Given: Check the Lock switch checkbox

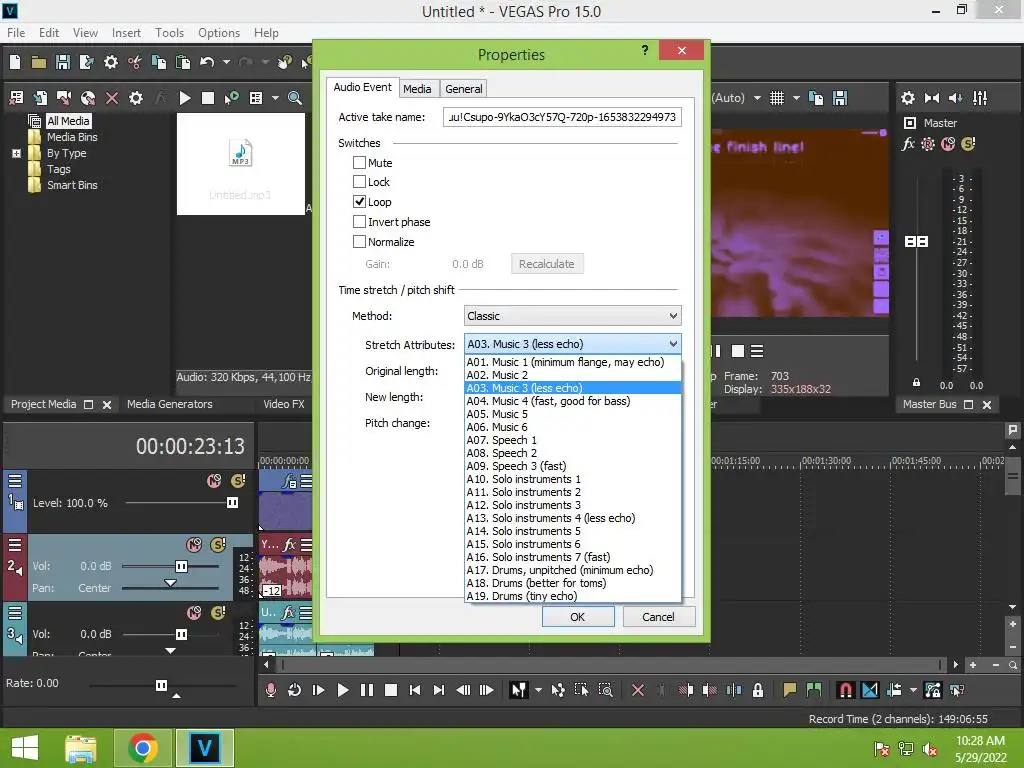Looking at the screenshot, I should pyautogui.click(x=359, y=182).
